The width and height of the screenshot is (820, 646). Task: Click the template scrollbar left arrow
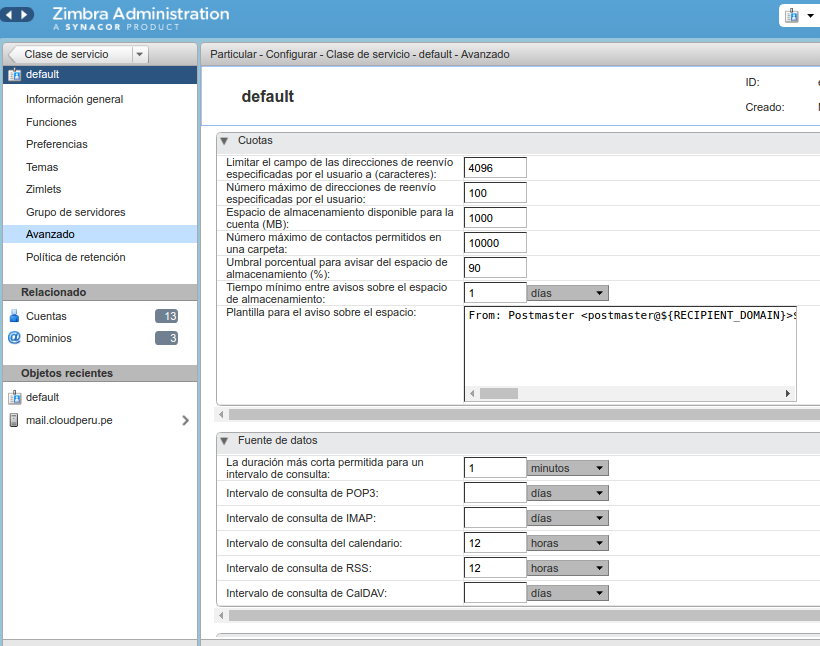tap(472, 393)
